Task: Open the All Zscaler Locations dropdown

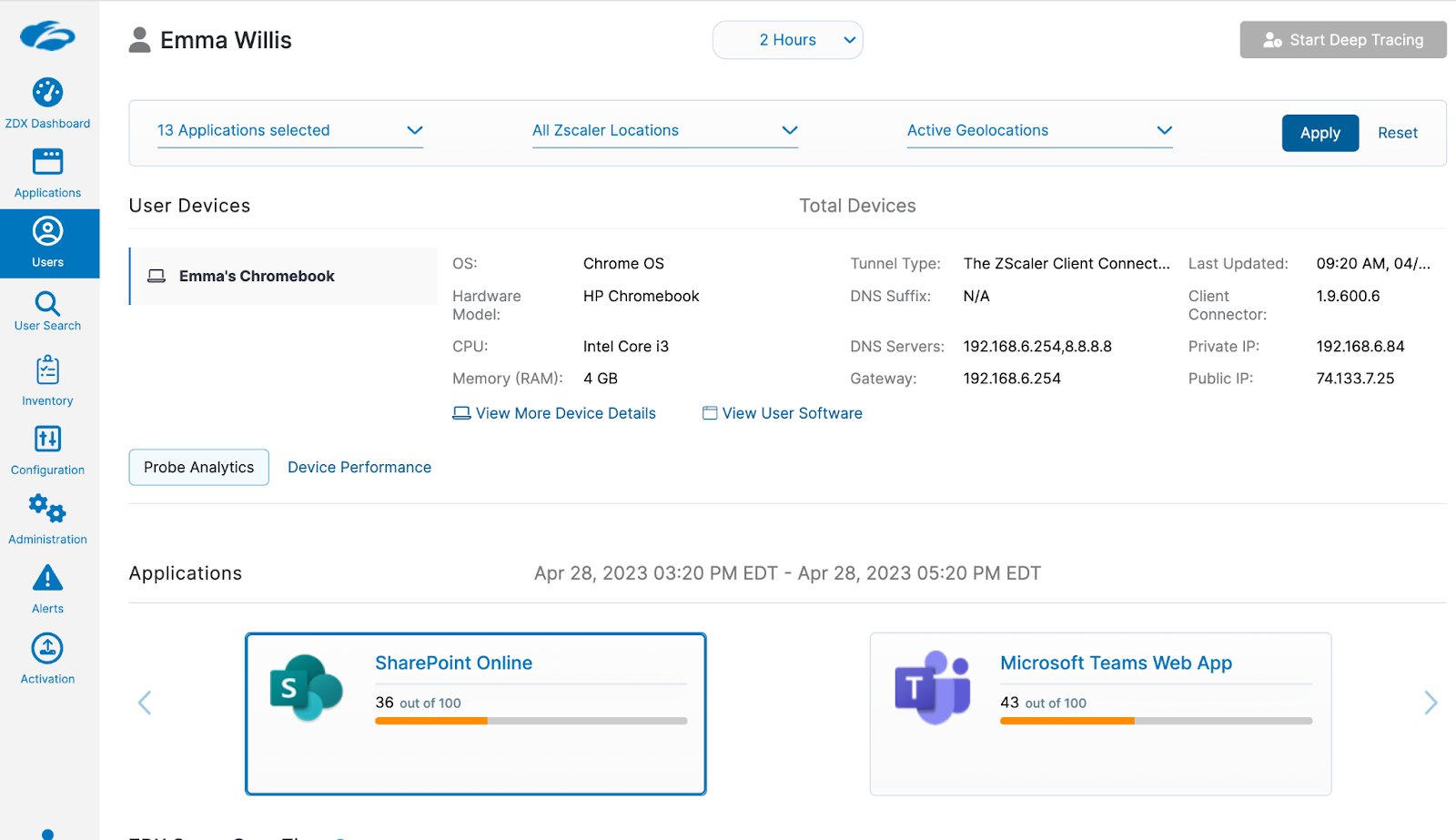Action: (664, 130)
